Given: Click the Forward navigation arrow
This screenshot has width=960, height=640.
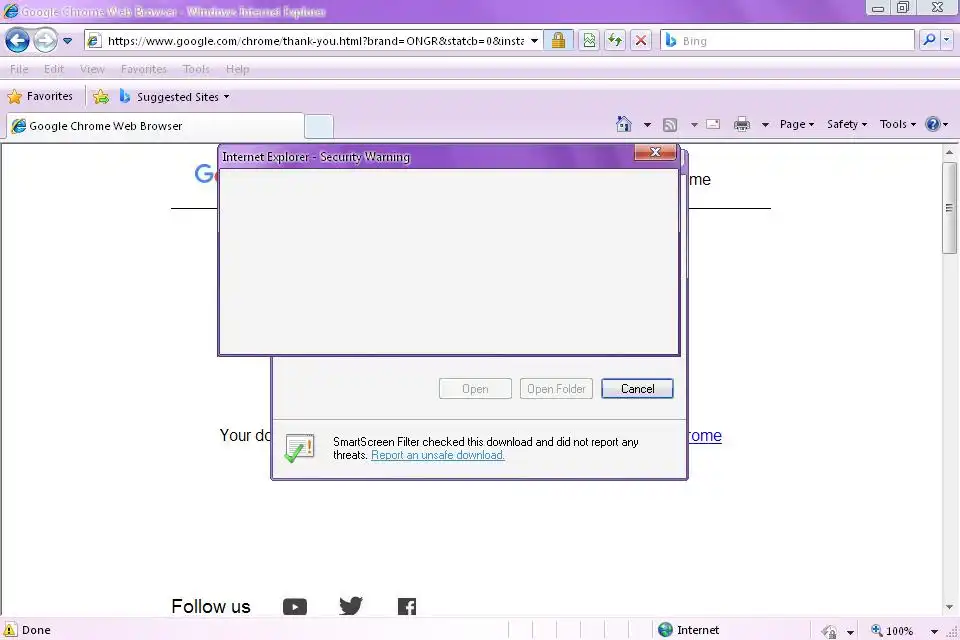Looking at the screenshot, I should pyautogui.click(x=45, y=41).
